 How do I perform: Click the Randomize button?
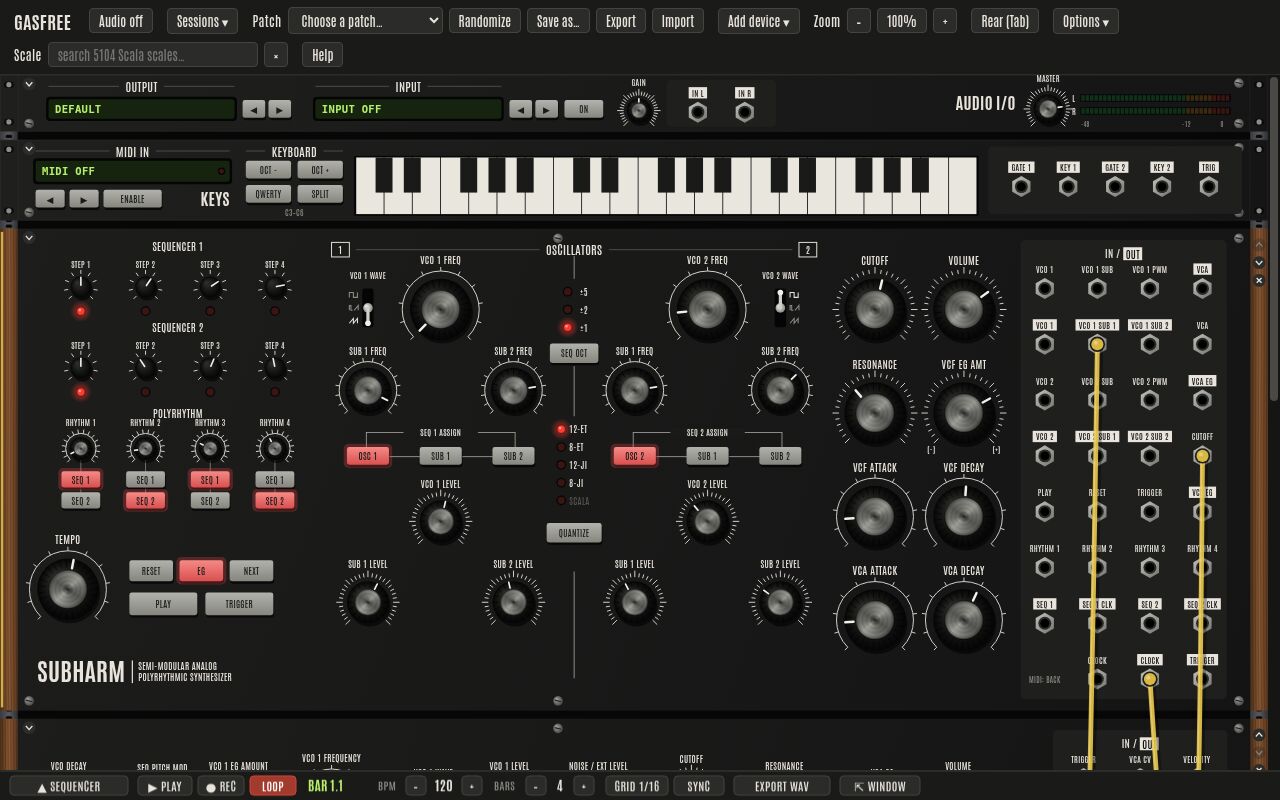pyautogui.click(x=484, y=21)
